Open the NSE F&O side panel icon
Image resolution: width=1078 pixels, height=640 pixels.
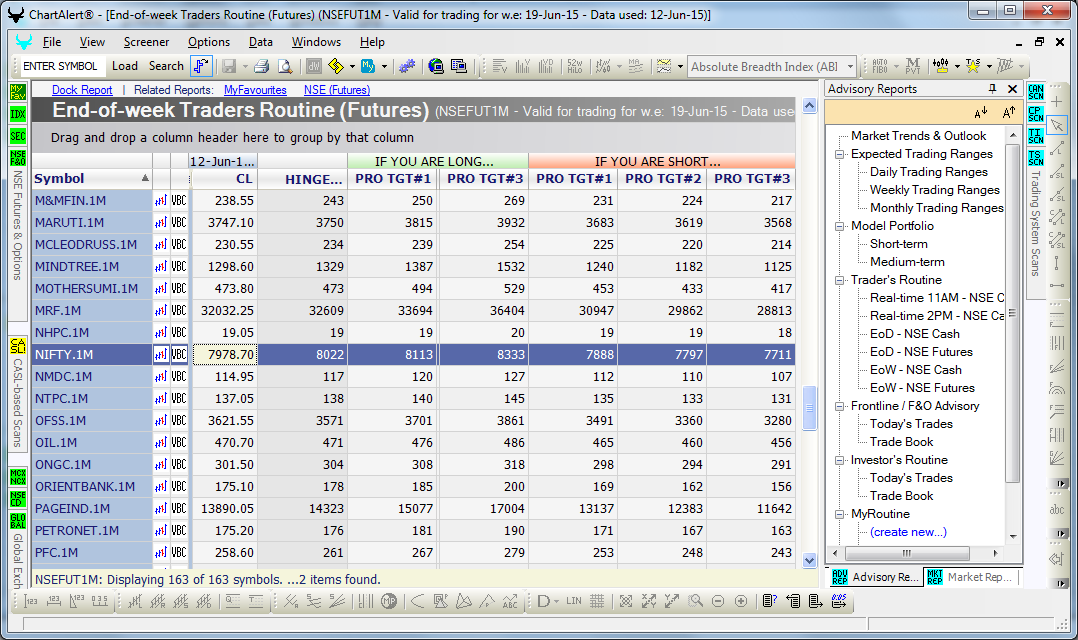tap(18, 158)
